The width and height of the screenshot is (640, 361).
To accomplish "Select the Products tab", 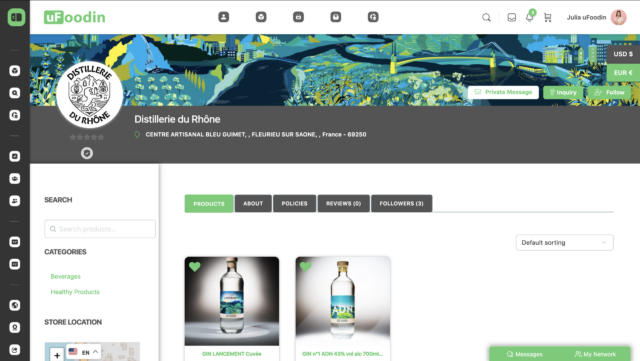I will pyautogui.click(x=209, y=203).
